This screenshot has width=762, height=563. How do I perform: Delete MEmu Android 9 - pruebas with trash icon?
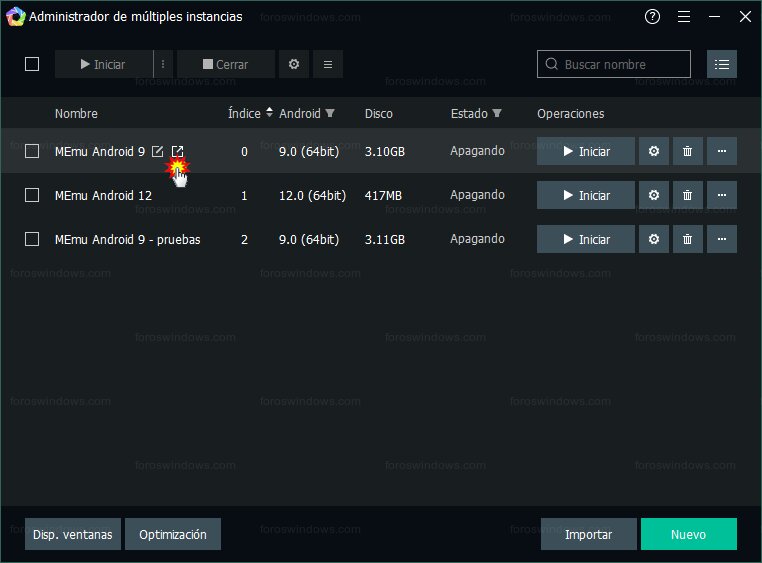688,239
